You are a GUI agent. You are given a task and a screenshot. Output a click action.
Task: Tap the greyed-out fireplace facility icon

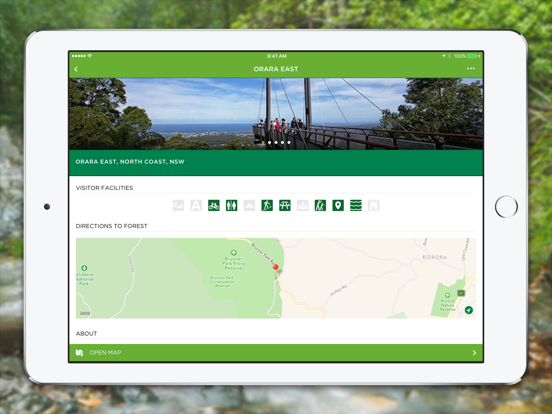[302, 205]
